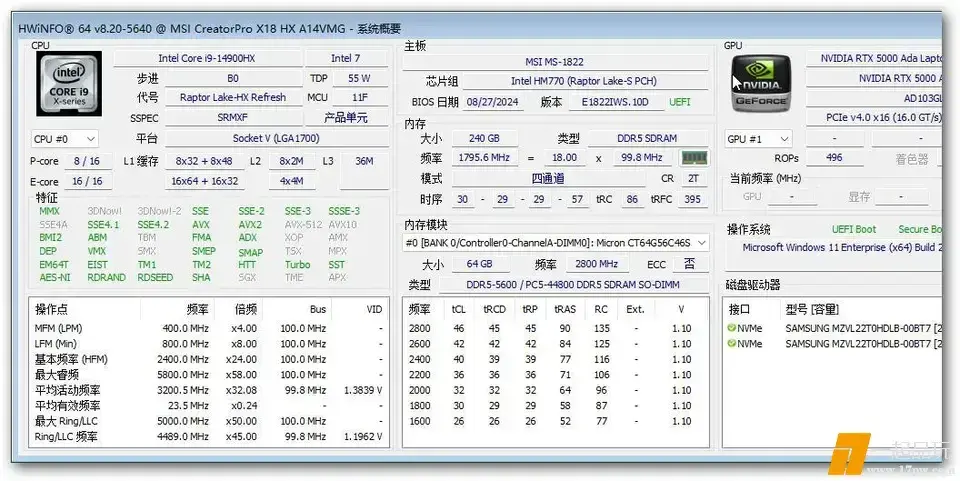Viewport: 960px width, 481px height.
Task: Click the ROPs 496 value
Action: [x=834, y=157]
